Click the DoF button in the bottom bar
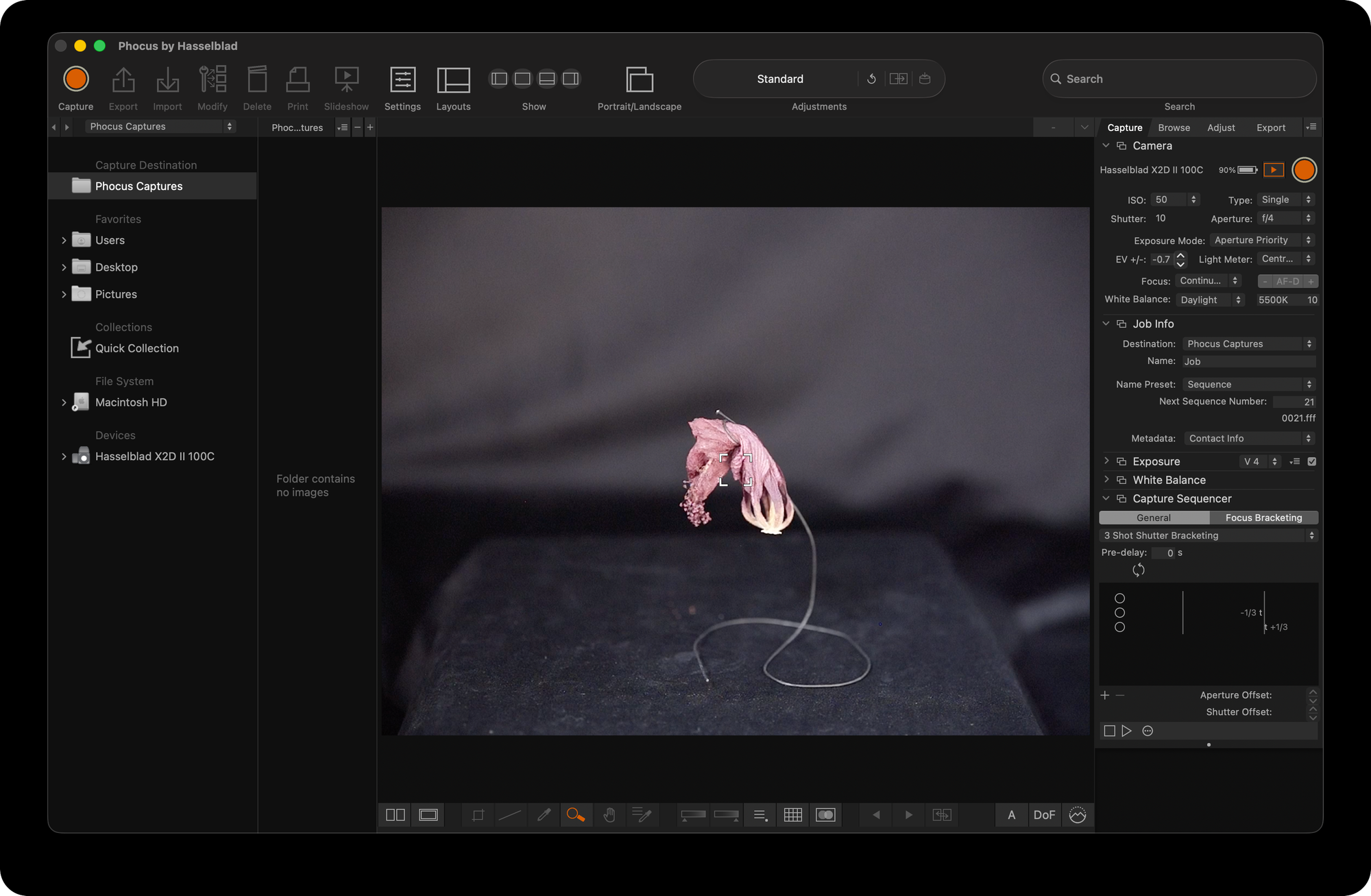 click(1044, 815)
